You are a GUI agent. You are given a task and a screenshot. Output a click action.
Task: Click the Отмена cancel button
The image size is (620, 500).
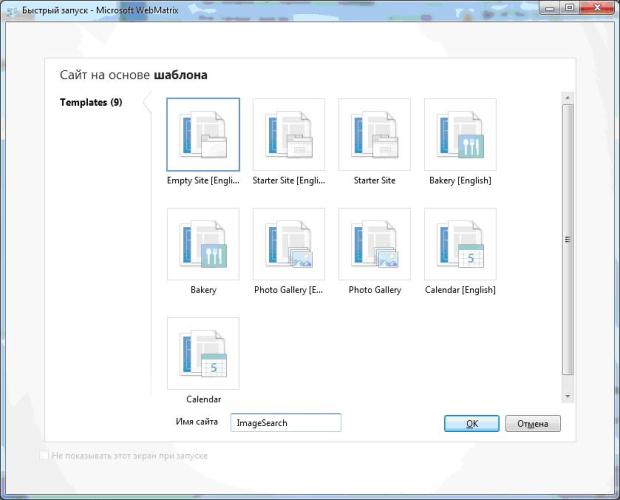532,424
